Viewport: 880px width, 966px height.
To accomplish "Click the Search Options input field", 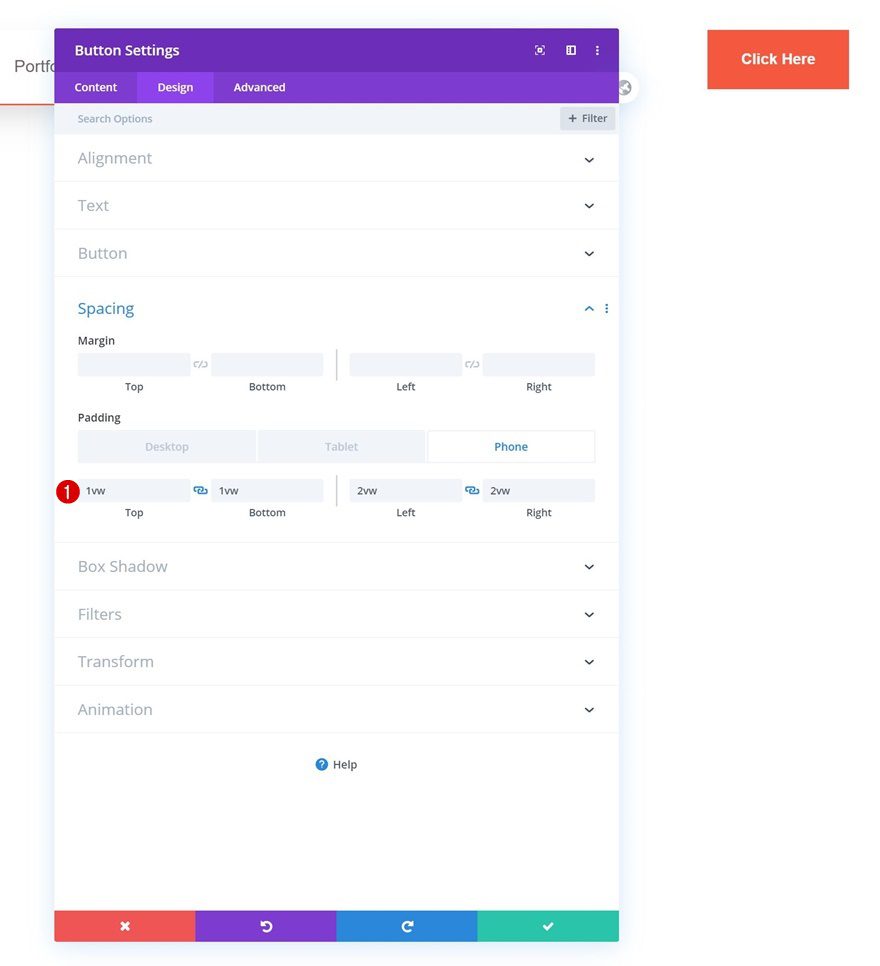I will pyautogui.click(x=200, y=118).
